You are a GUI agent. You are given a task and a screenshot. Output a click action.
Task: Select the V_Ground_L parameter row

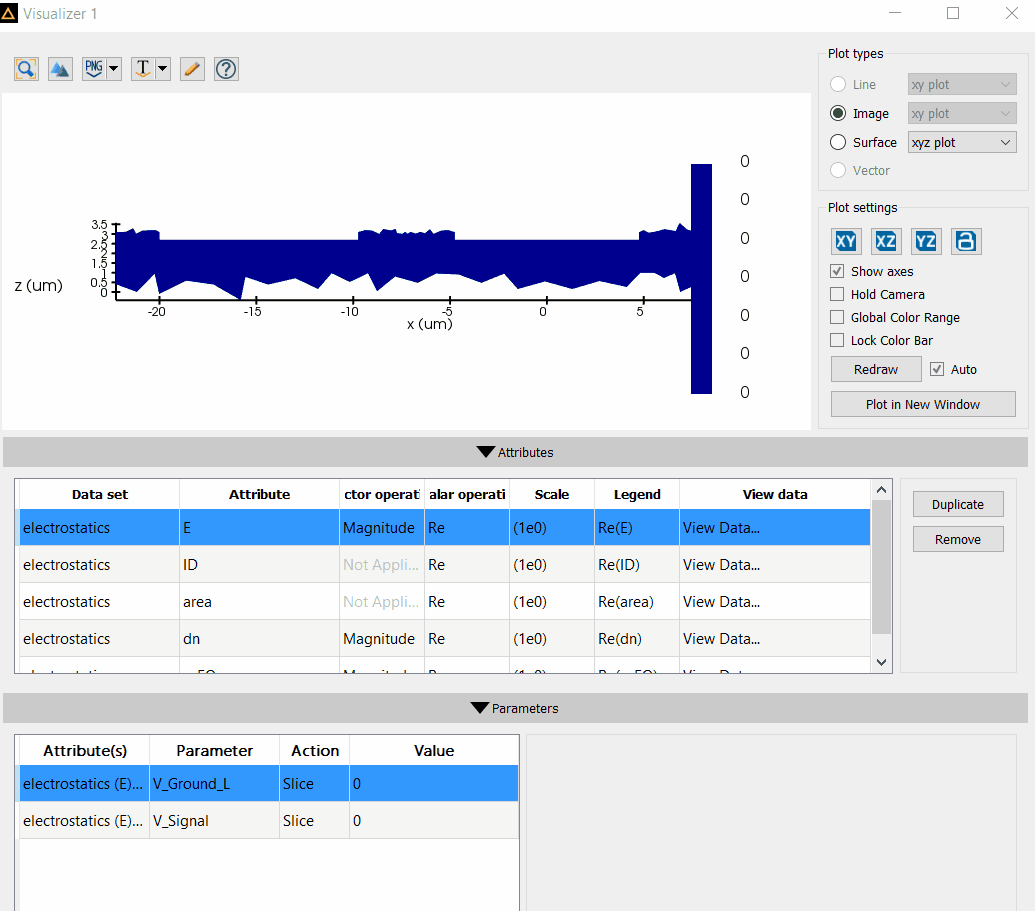[269, 784]
